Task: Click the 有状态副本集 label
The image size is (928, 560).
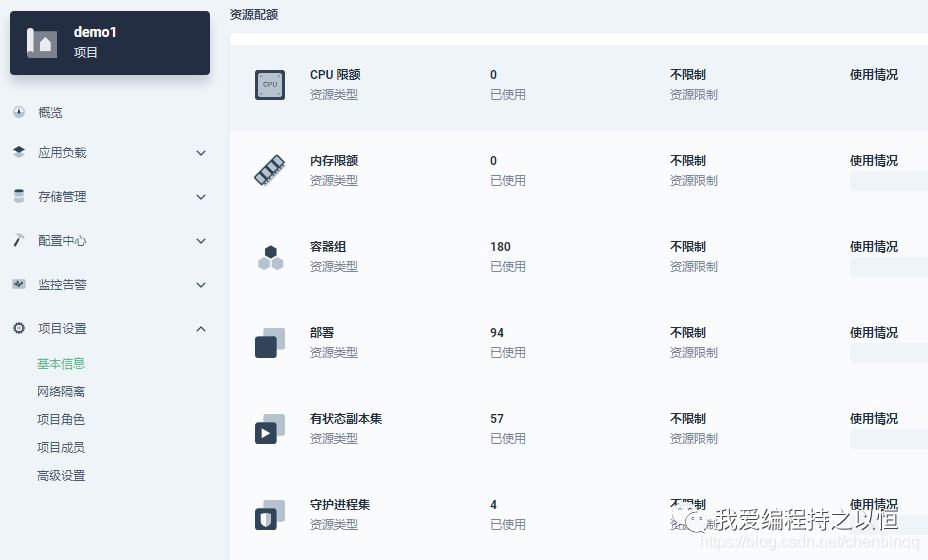Action: click(x=346, y=419)
